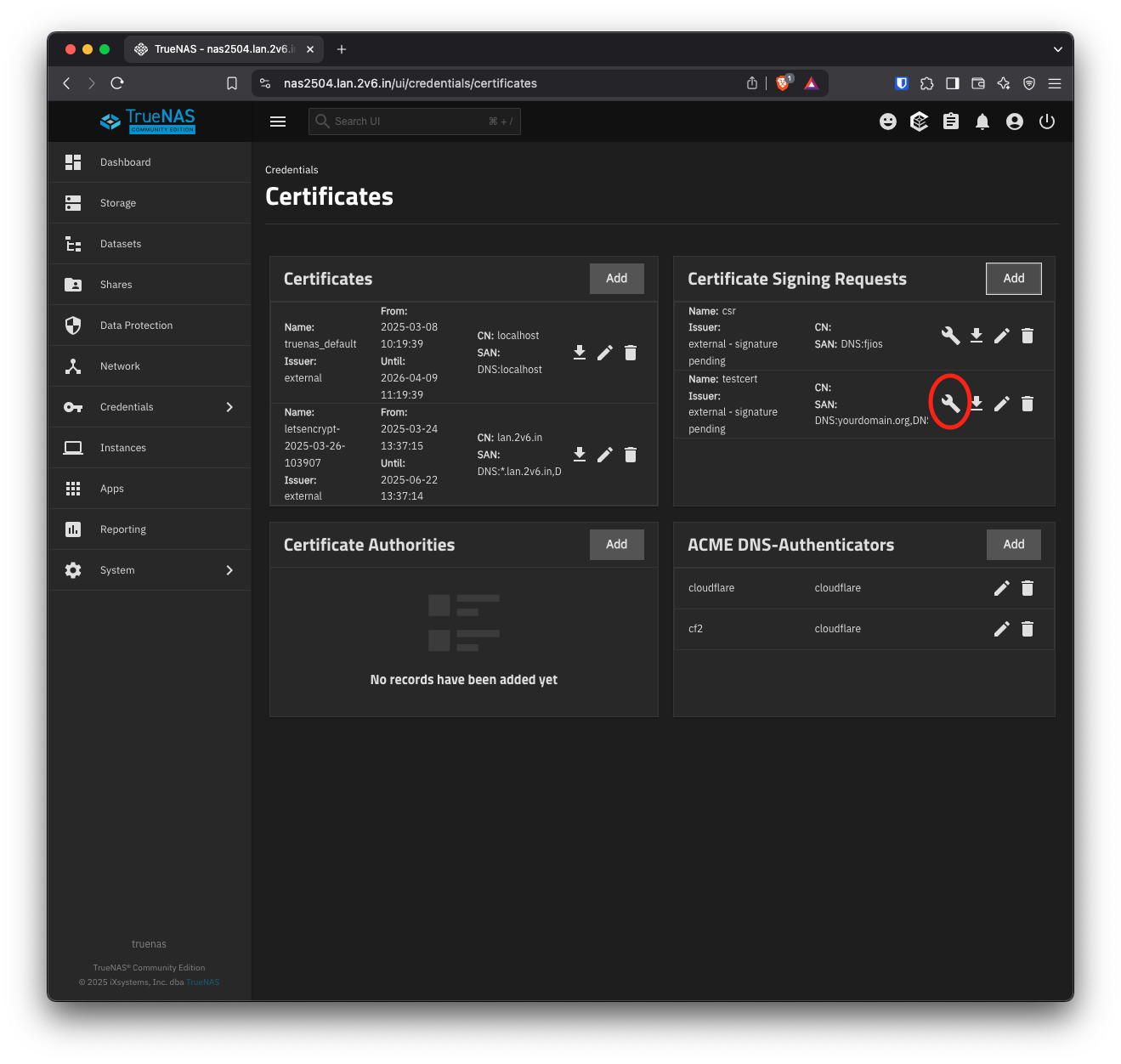
Task: Open browser extensions puzzle icon
Action: pyautogui.click(x=927, y=83)
